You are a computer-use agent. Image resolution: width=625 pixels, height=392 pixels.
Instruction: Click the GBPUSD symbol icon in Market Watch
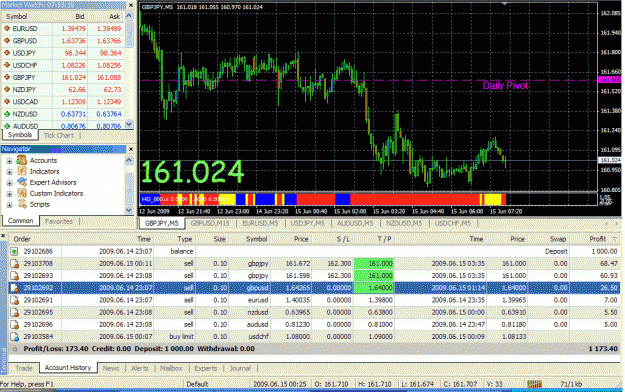[7, 41]
